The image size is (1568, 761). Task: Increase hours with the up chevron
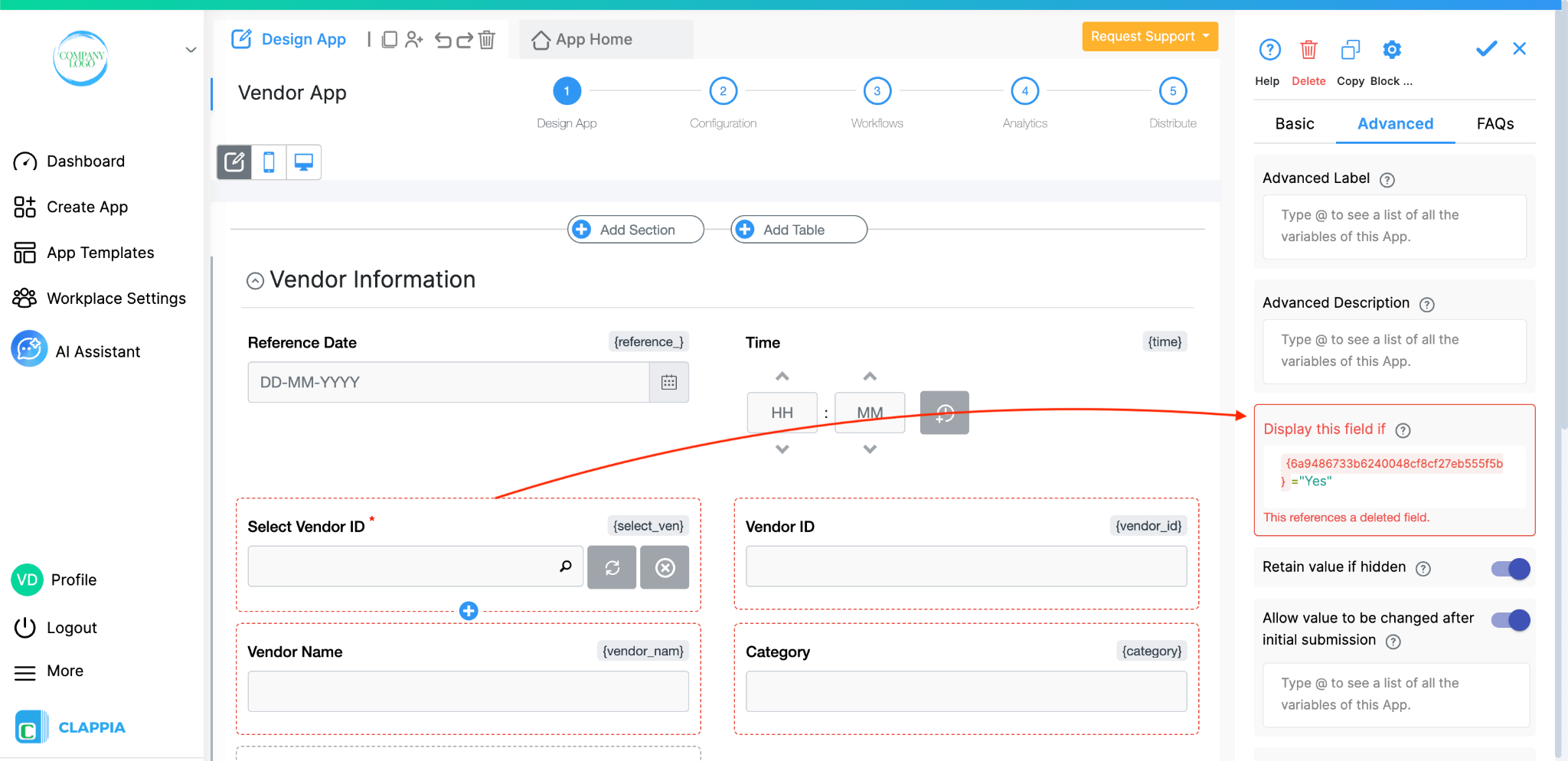[782, 376]
